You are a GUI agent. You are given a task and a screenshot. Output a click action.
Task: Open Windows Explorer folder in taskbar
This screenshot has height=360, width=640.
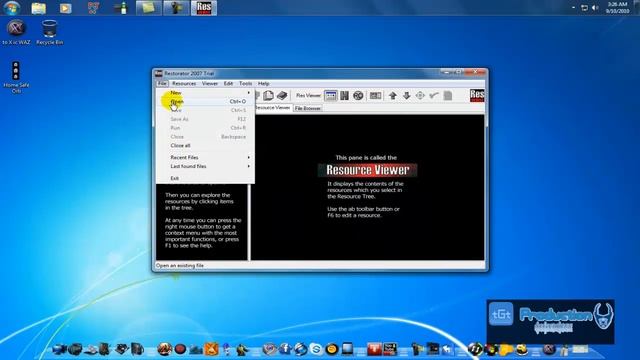(x=38, y=8)
